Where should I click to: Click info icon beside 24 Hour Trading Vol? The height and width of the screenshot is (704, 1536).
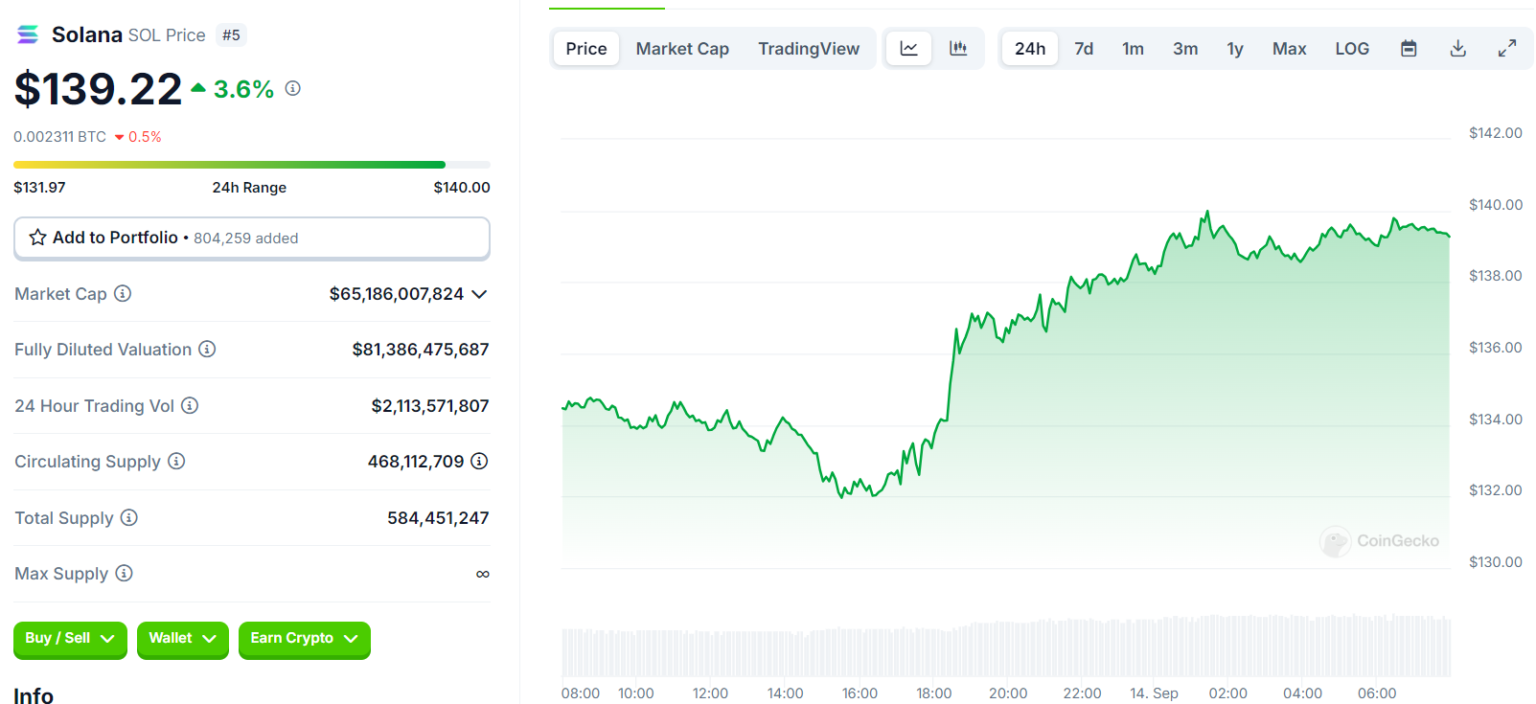point(189,406)
